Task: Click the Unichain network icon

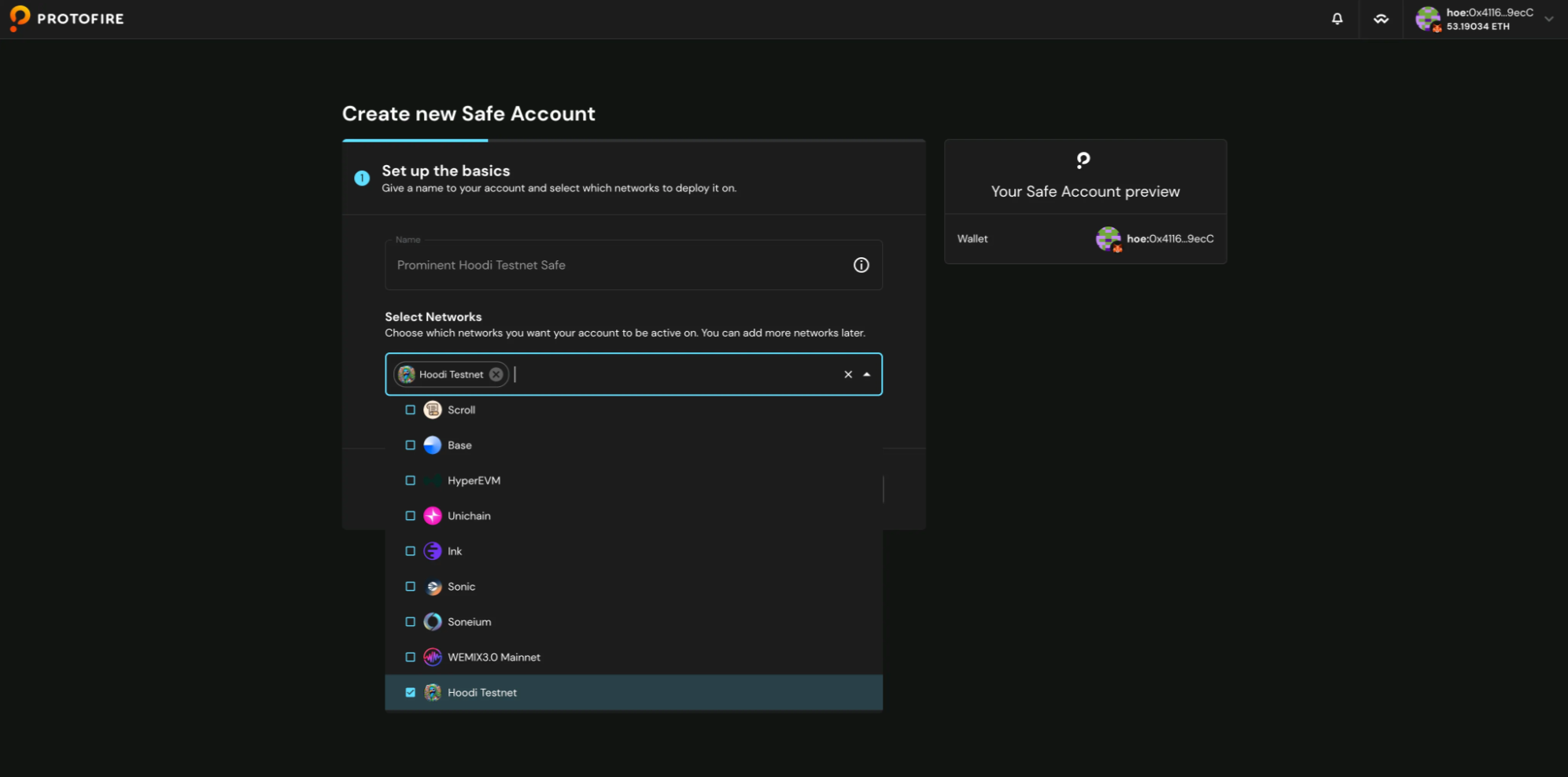Action: tap(433, 516)
